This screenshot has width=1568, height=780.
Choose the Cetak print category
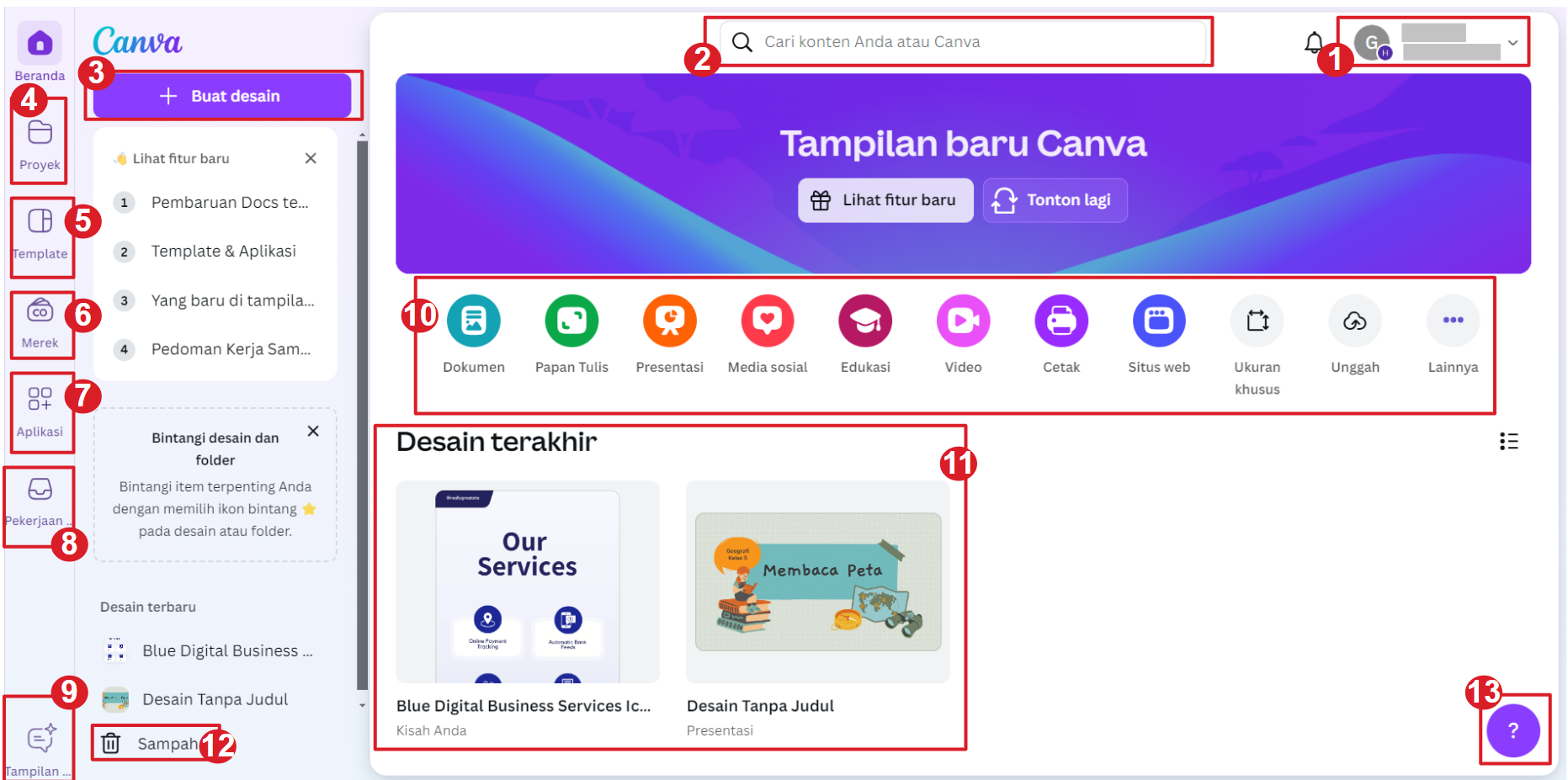(1061, 321)
